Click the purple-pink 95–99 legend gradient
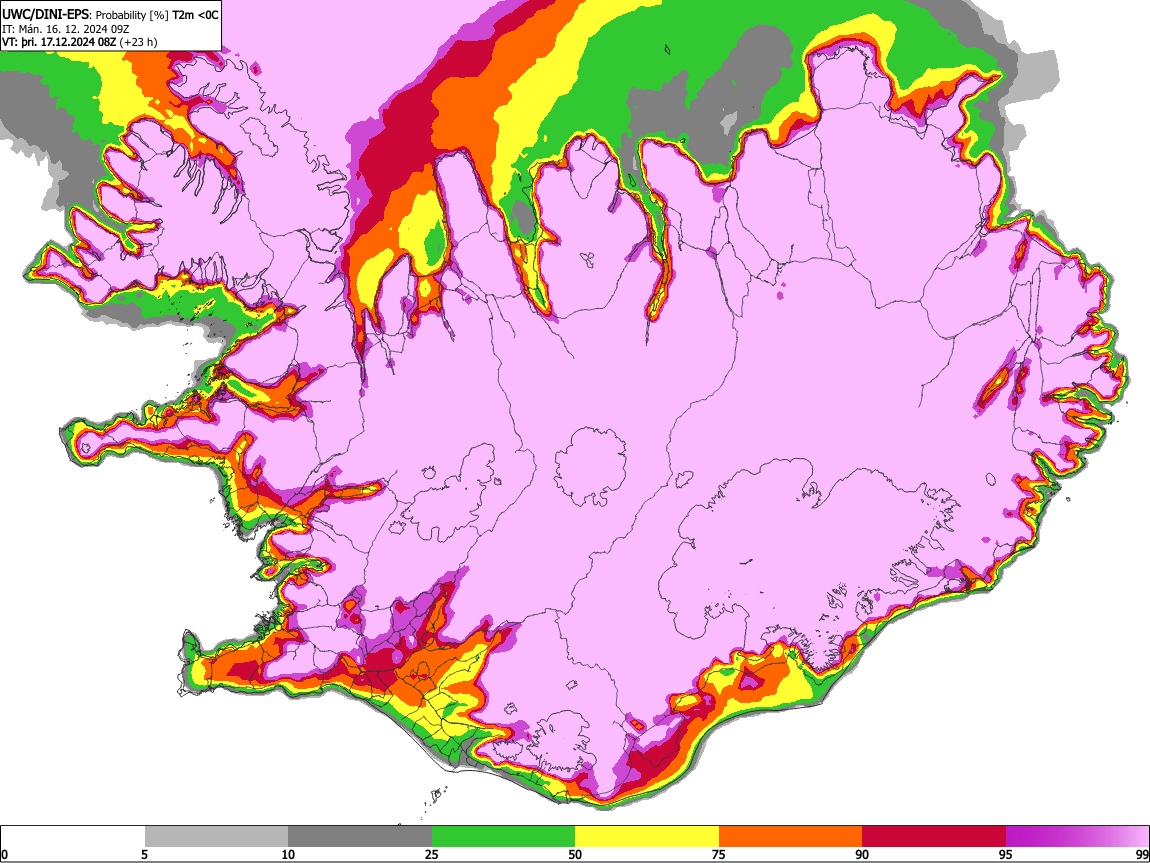 1077,836
